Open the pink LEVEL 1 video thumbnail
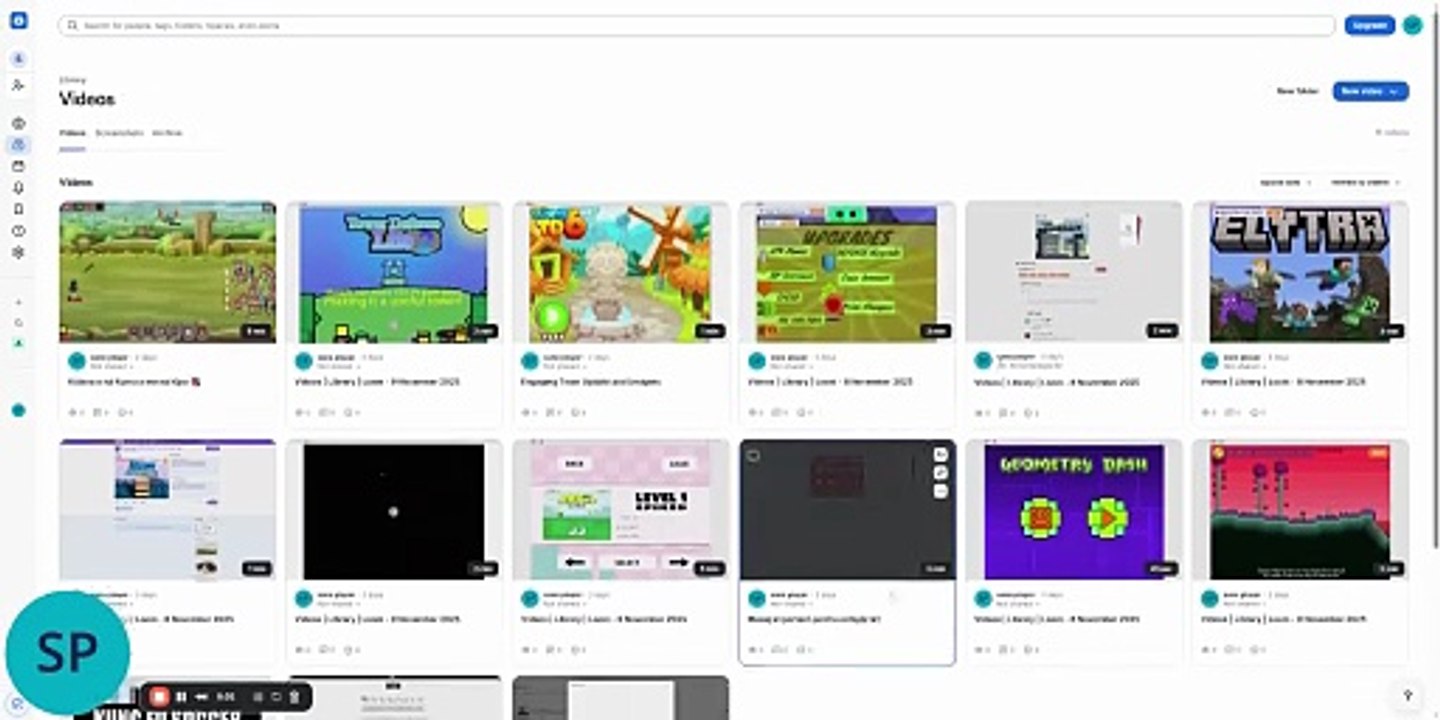The width and height of the screenshot is (1440, 720). pos(621,510)
